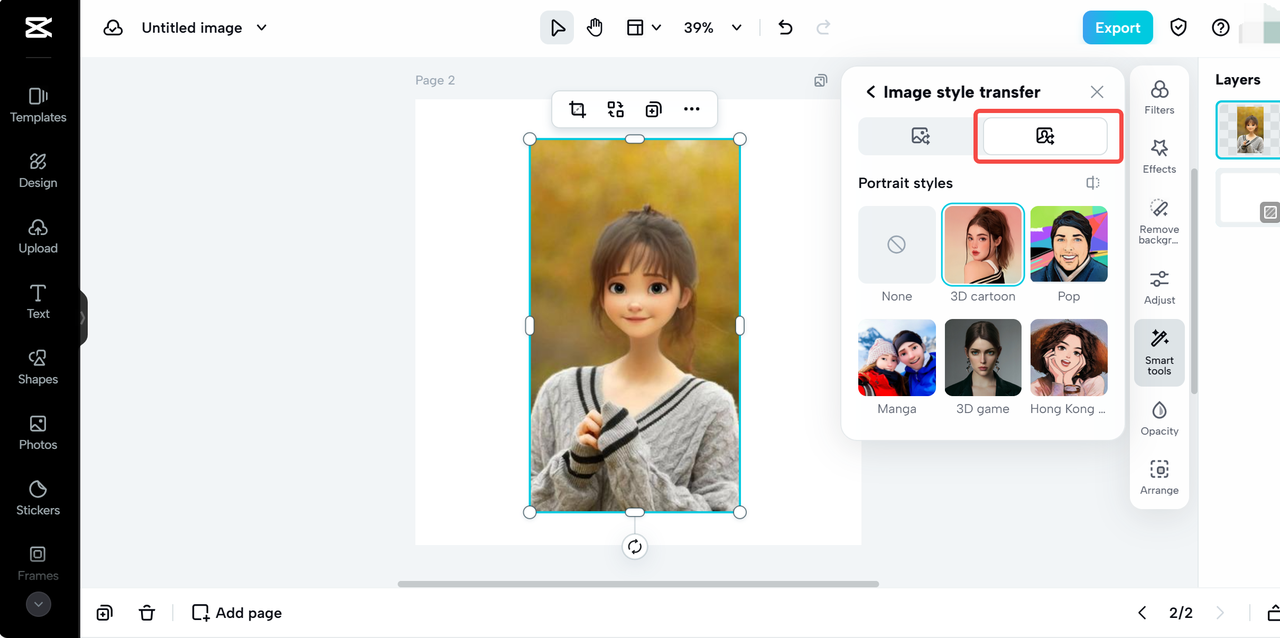Open the Smart tools panel
Image resolution: width=1280 pixels, height=638 pixels.
point(1159,352)
